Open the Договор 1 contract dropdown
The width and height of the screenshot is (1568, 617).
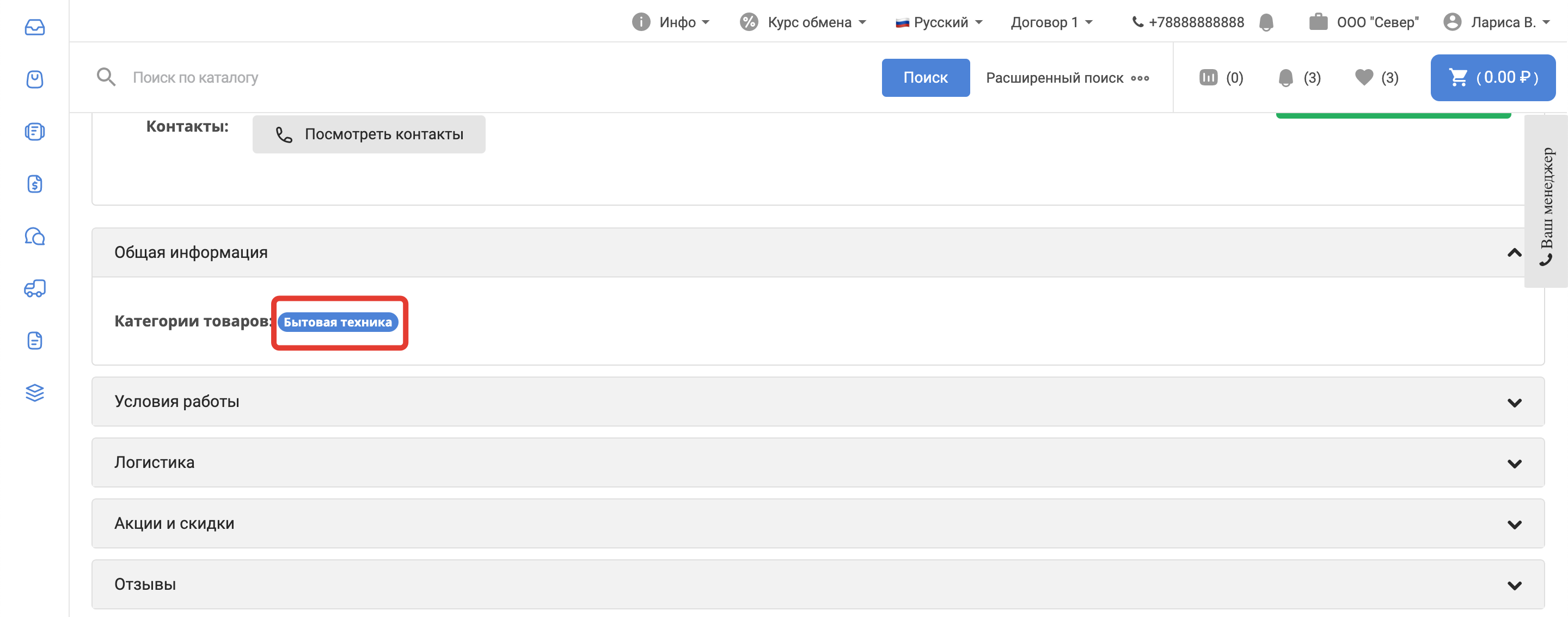(x=1051, y=22)
